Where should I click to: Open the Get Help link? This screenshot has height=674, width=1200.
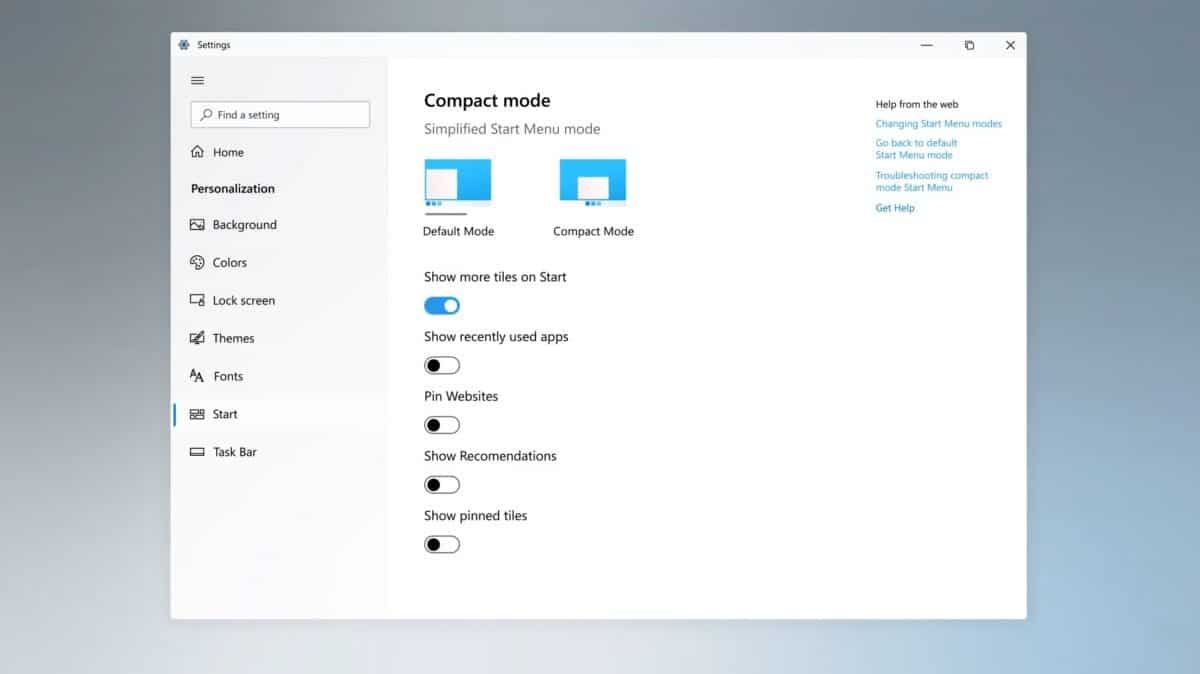(x=895, y=208)
